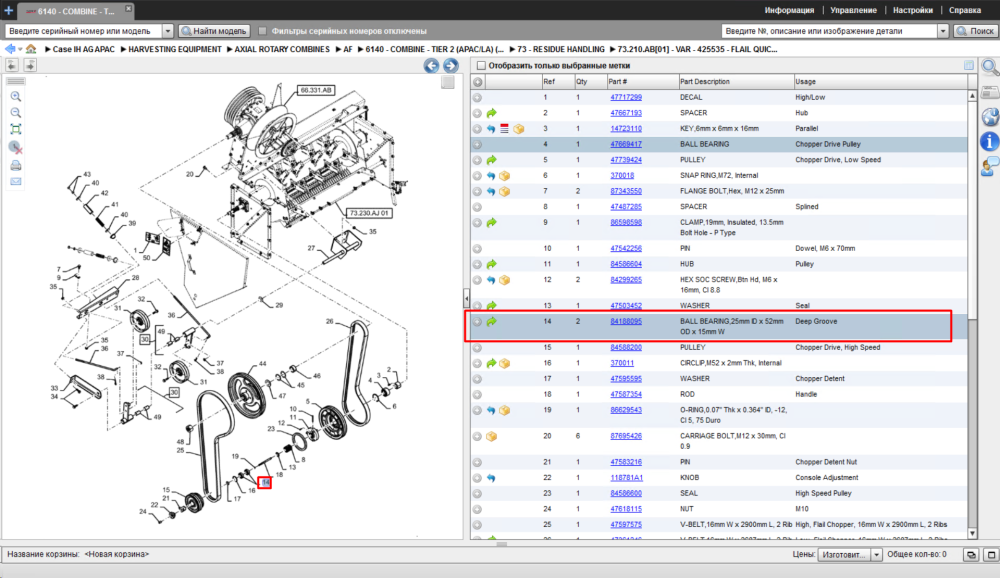Click the package icon on CARRIAGE BOLT row 20
Viewport: 1000px width, 578px height.
(492, 437)
